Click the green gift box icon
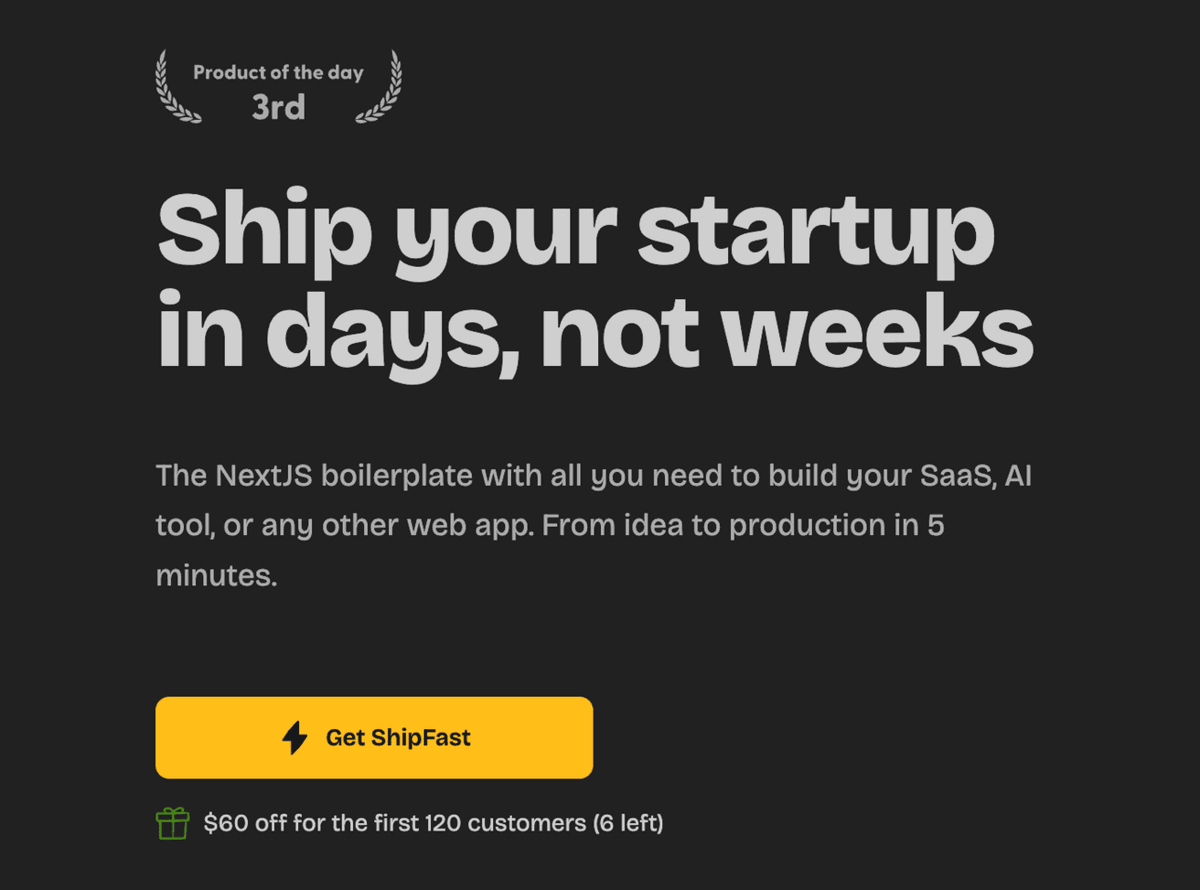This screenshot has height=890, width=1200. click(x=172, y=824)
